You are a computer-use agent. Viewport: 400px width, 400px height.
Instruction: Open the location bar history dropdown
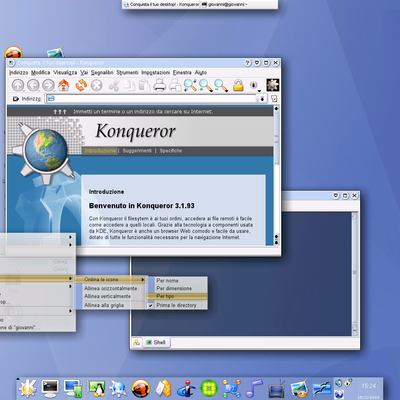coord(262,99)
